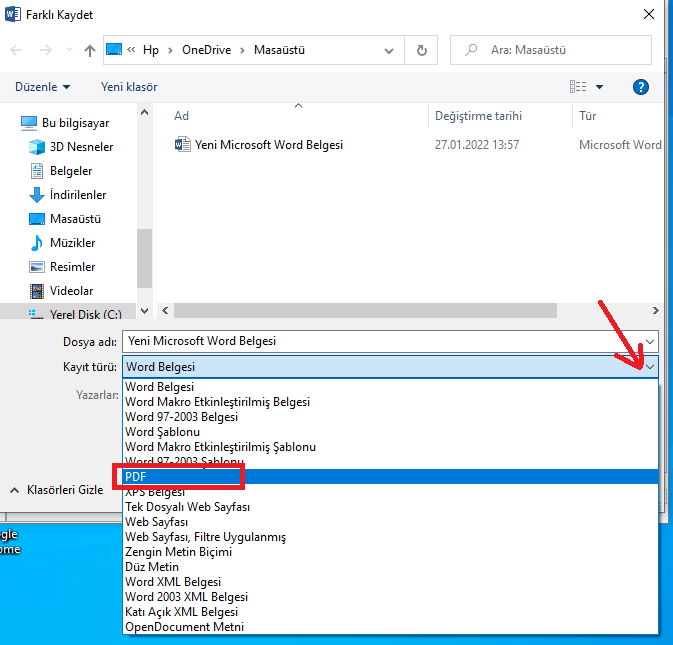Image resolution: width=673 pixels, height=645 pixels.
Task: Select Masaüstü in the address path
Action: (x=279, y=50)
